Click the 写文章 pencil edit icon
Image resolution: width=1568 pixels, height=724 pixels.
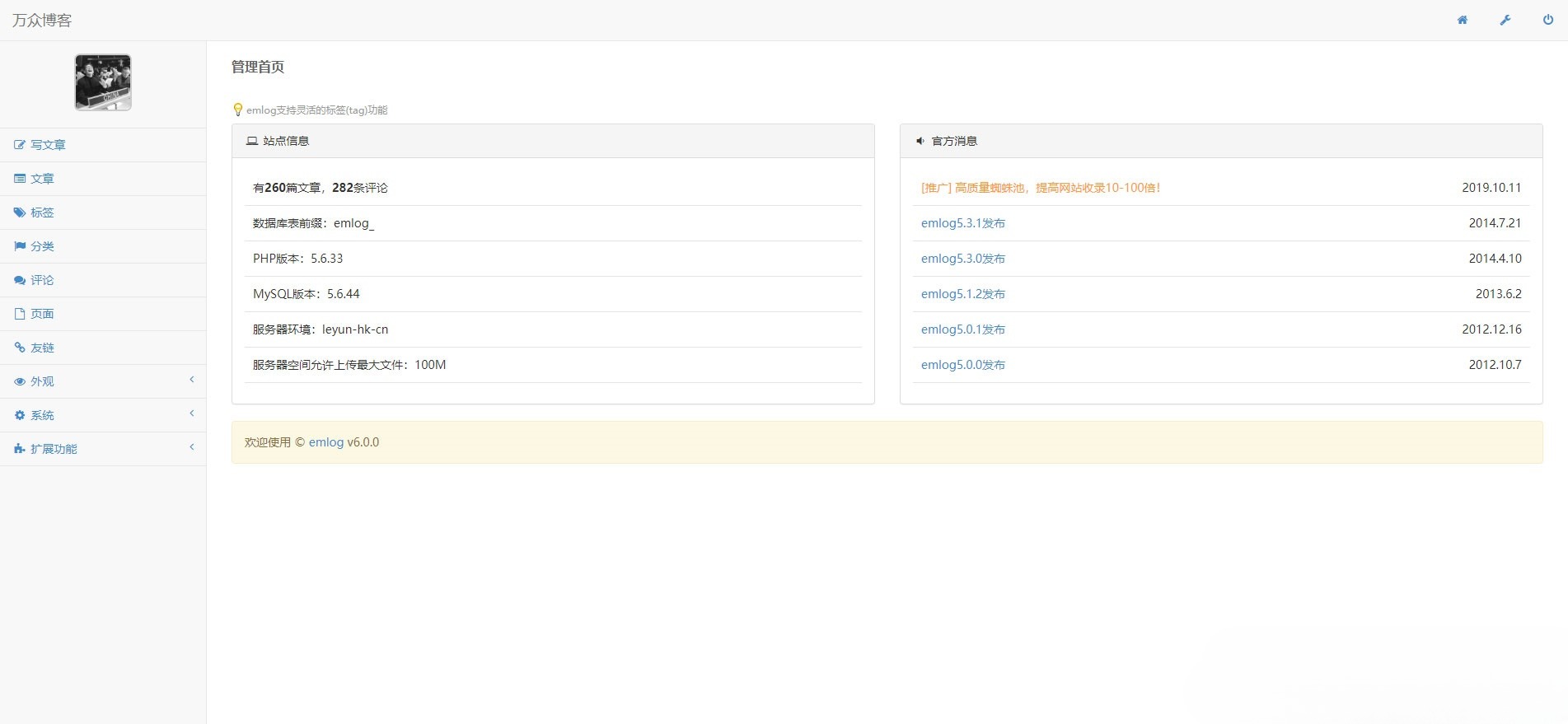point(20,145)
